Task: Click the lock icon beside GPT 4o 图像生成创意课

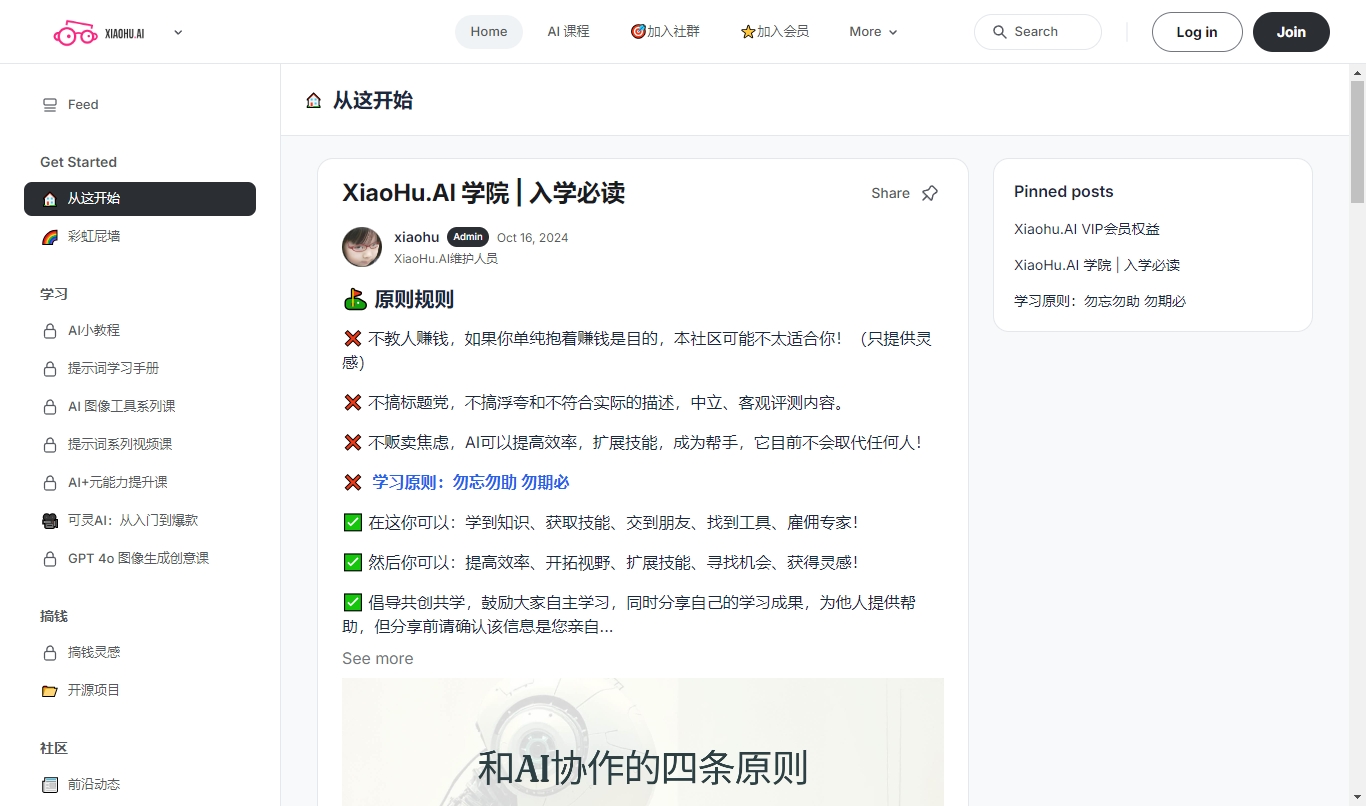Action: (50, 559)
